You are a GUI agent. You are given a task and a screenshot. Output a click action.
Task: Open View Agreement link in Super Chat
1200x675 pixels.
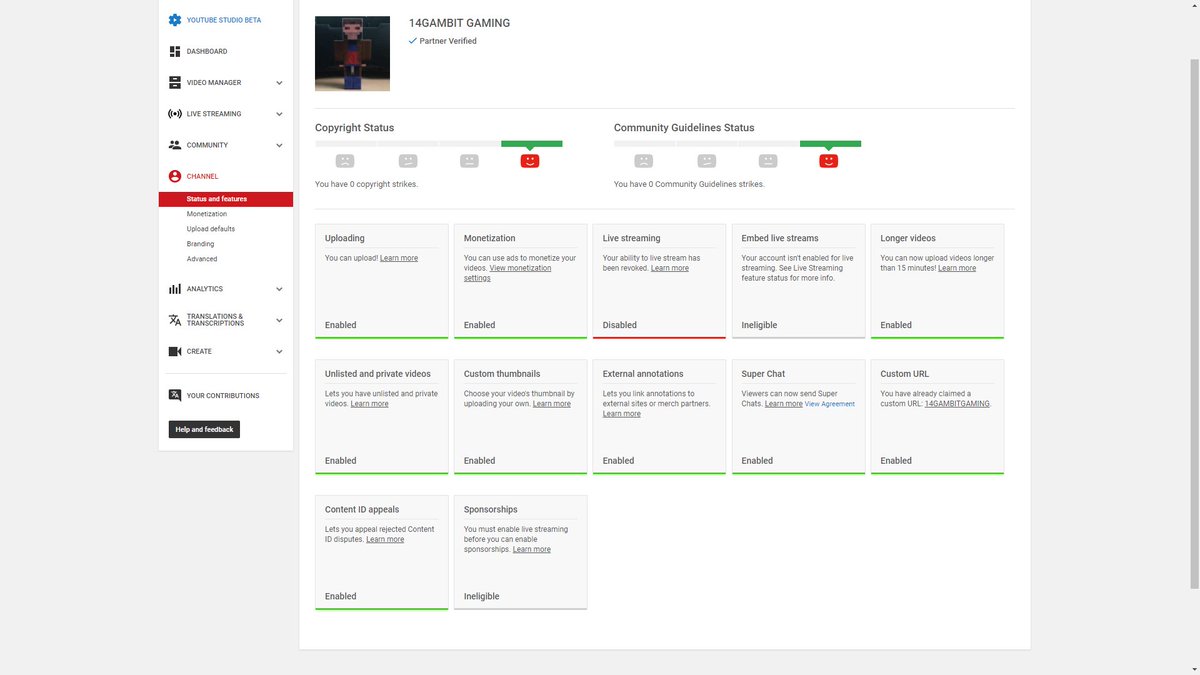(x=830, y=404)
